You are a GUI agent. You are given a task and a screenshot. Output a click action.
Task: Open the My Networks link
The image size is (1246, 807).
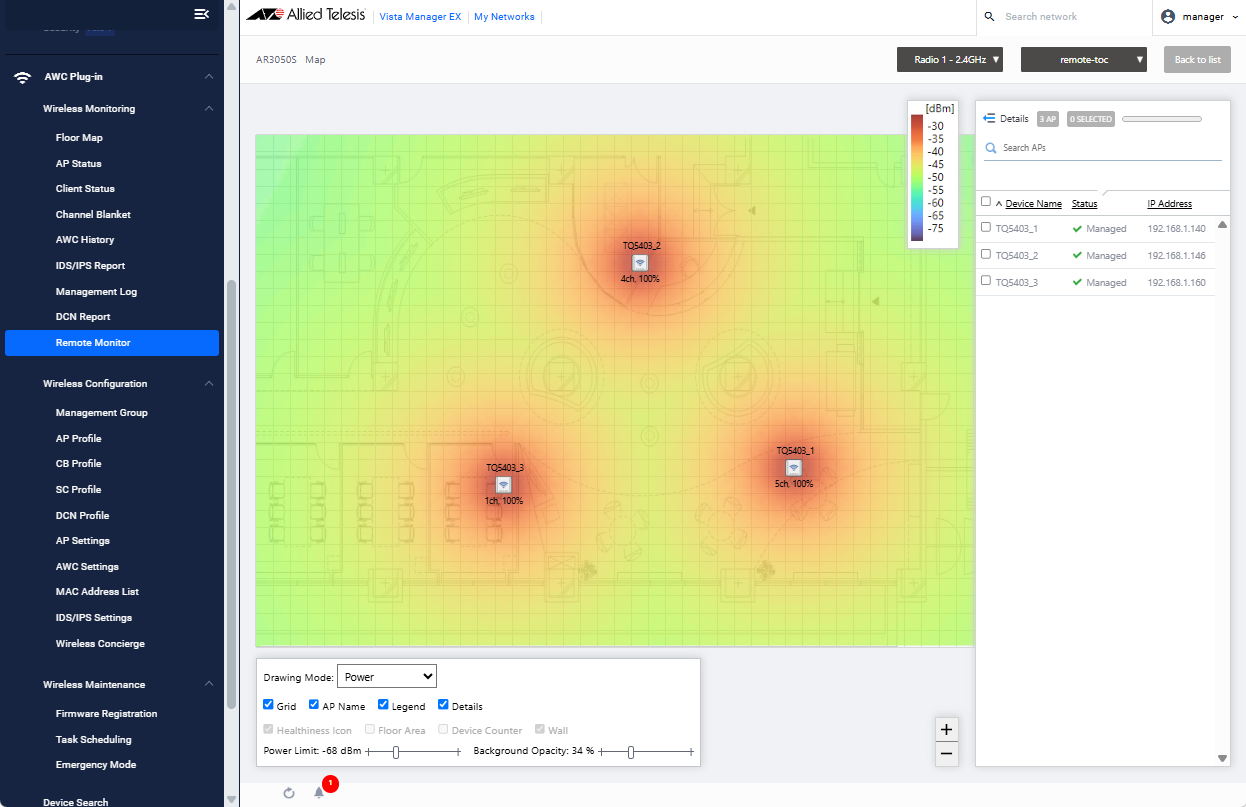click(504, 17)
